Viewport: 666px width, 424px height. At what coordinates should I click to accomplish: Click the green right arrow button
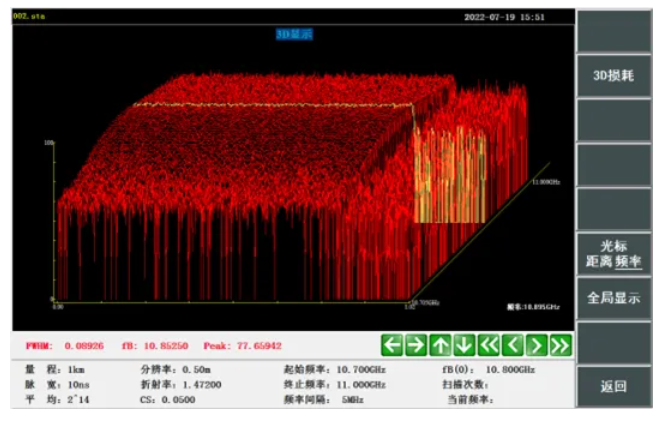pos(416,346)
